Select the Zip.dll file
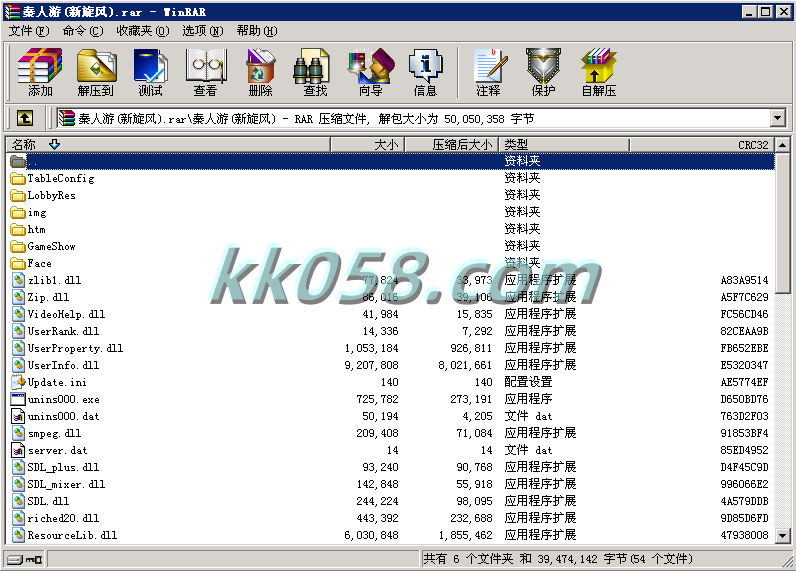This screenshot has height=571, width=796. [391, 297]
